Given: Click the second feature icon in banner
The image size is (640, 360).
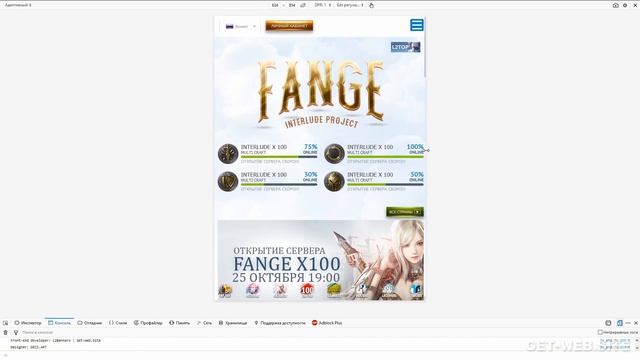Looking at the screenshot, I should [x=252, y=291].
